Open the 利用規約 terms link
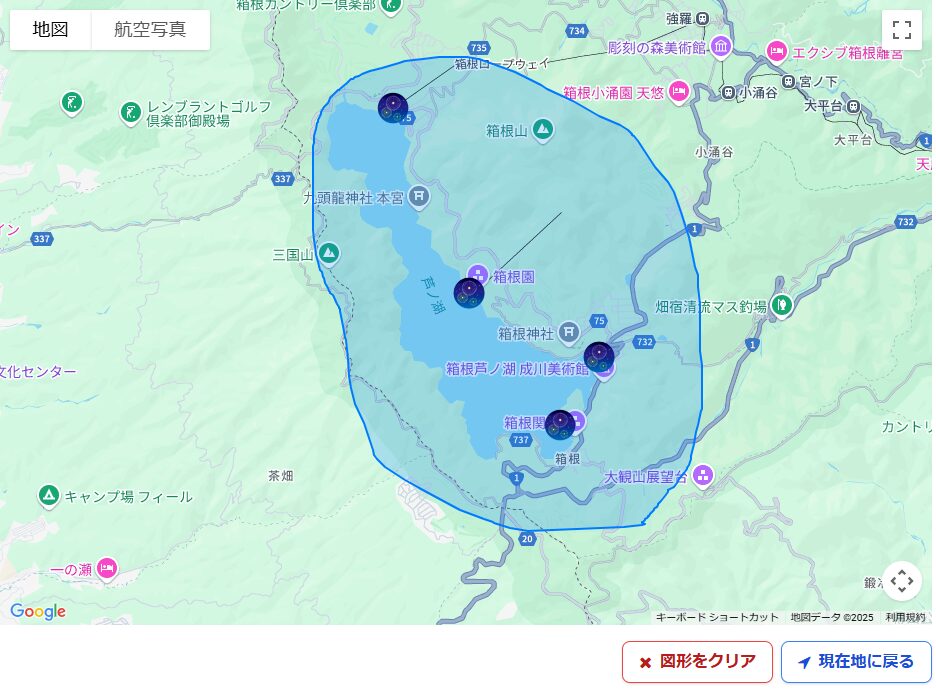Screen dimensions: 936x690 tap(905, 617)
